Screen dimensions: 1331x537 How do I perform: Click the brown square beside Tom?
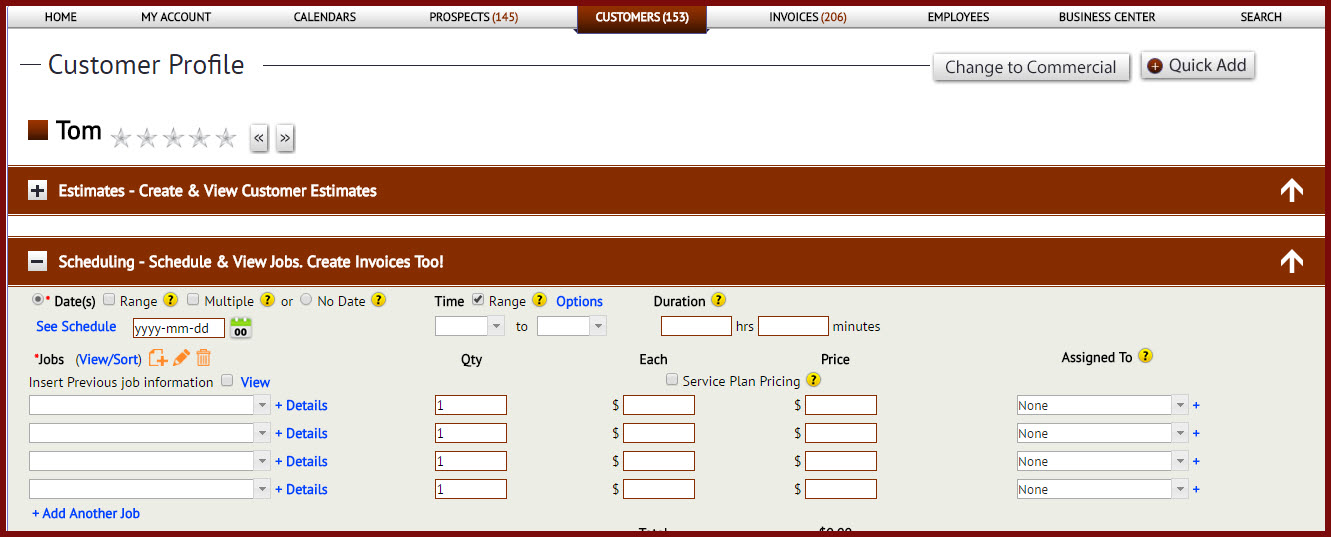38,130
